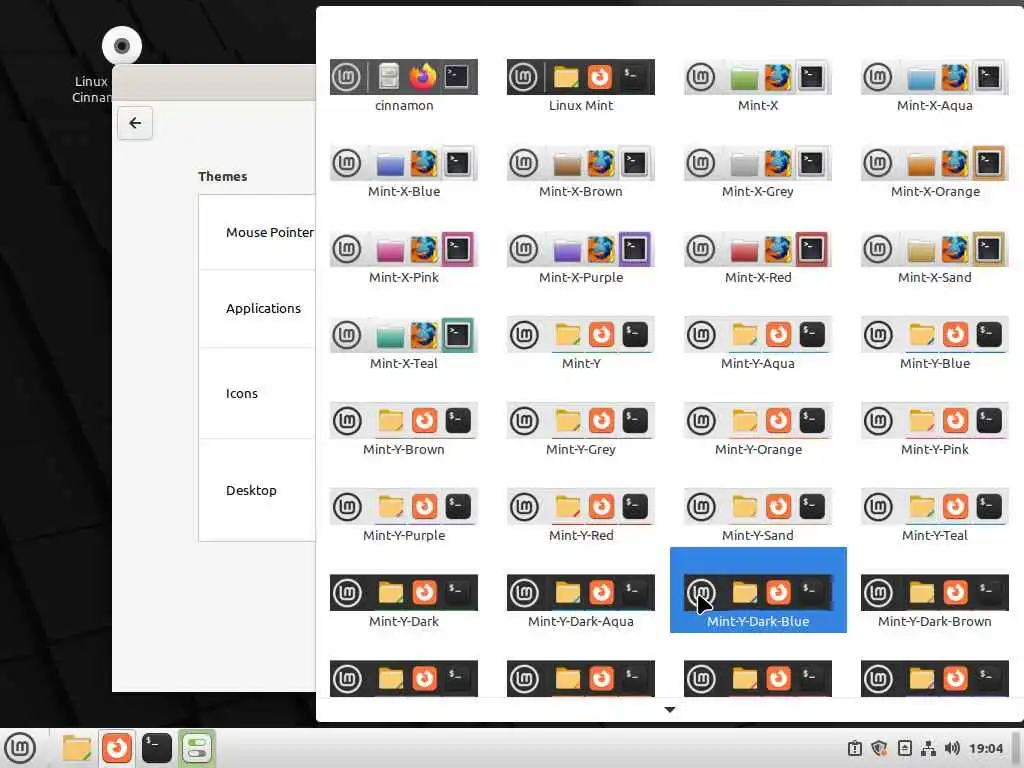The image size is (1024, 768).
Task: Switch to the System Settings panel window
Action: click(x=197, y=748)
